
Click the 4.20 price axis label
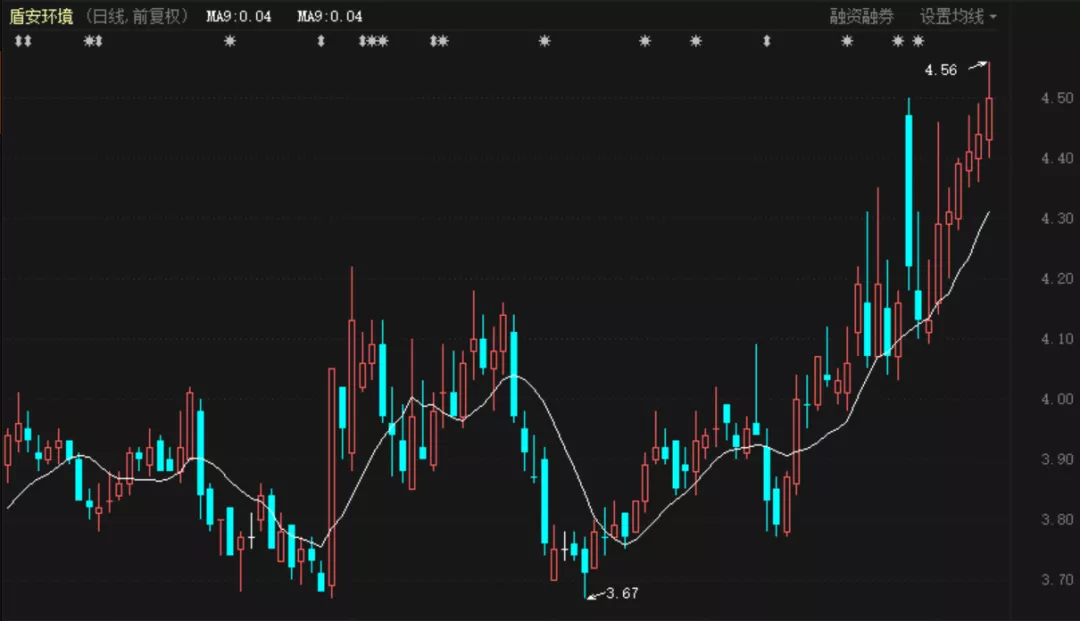[x=1057, y=279]
